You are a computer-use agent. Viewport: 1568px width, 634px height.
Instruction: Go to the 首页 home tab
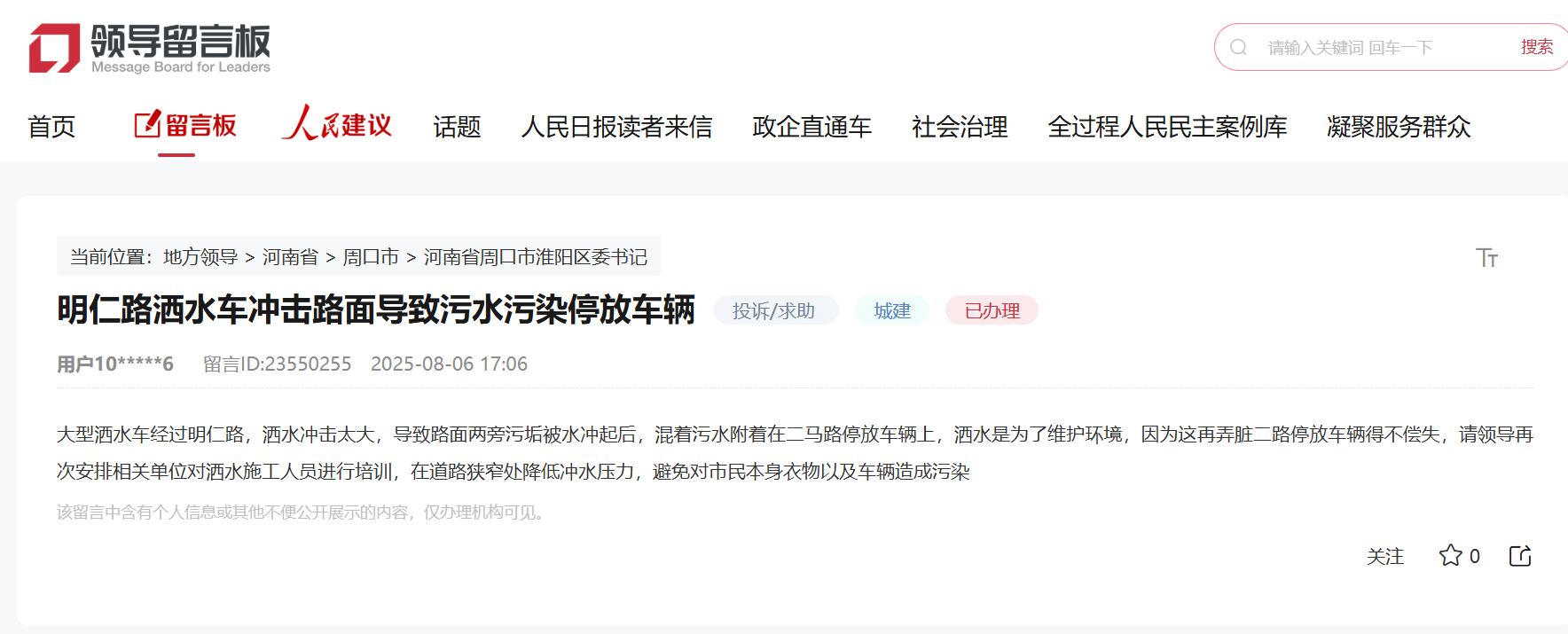coord(51,127)
